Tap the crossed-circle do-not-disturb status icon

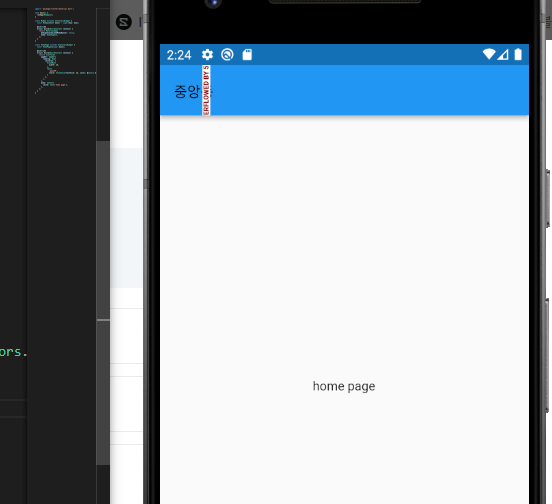click(227, 55)
